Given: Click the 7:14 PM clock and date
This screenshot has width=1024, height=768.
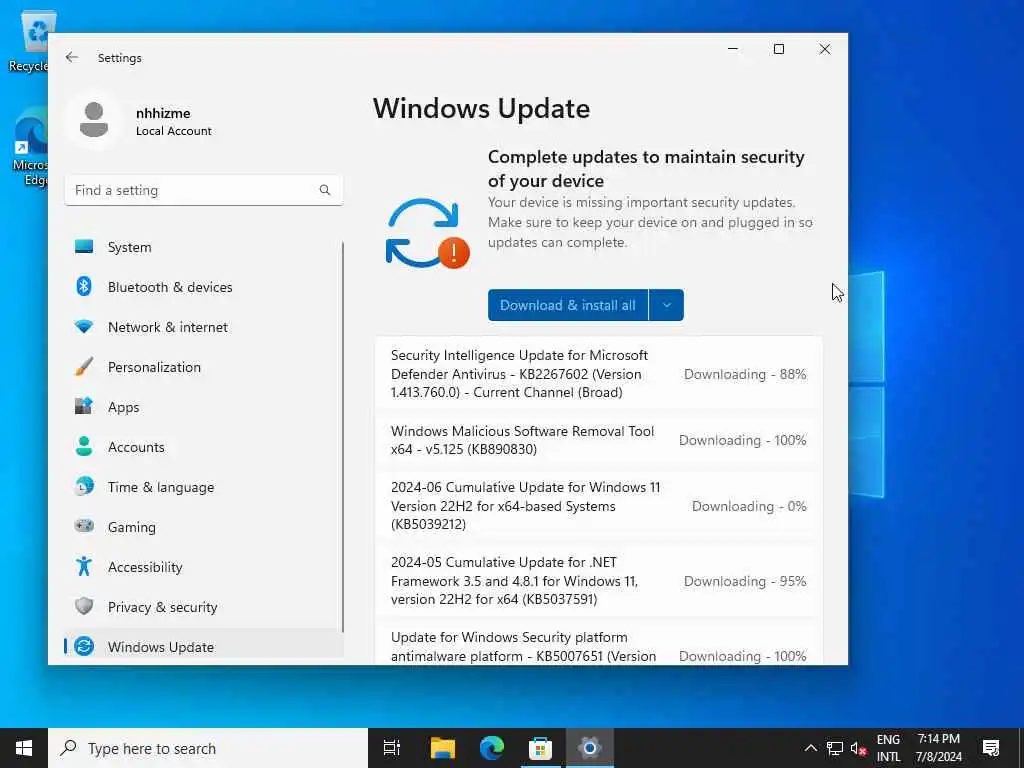Looking at the screenshot, I should [938, 748].
